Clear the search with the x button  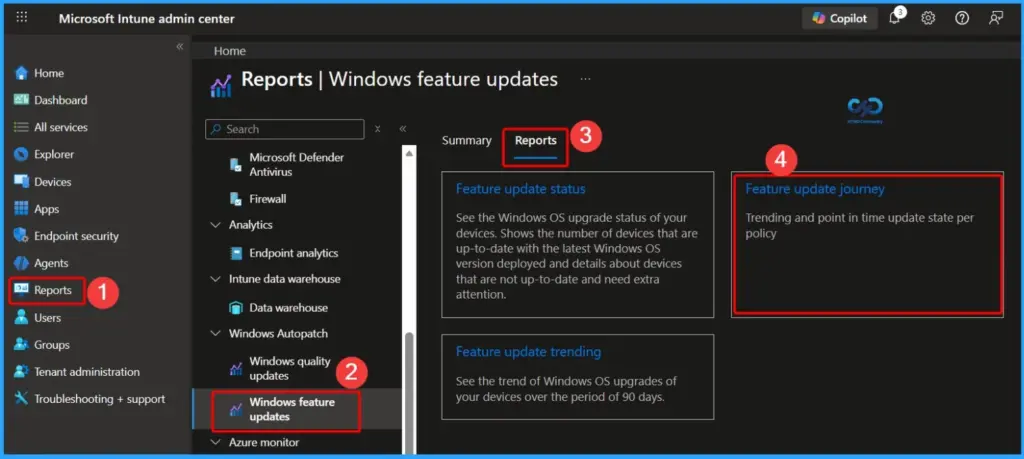[x=377, y=129]
